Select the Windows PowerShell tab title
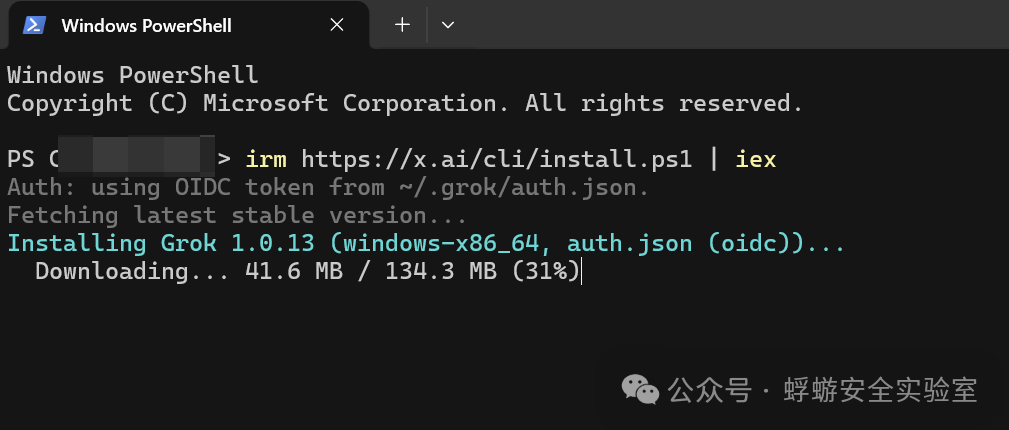The width and height of the screenshot is (1009, 430). (146, 26)
